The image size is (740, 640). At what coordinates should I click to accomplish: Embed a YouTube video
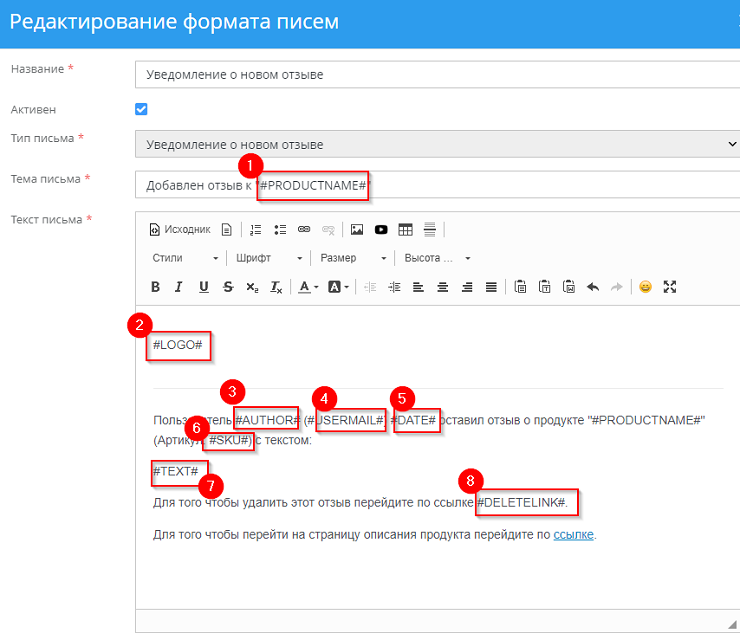381,229
